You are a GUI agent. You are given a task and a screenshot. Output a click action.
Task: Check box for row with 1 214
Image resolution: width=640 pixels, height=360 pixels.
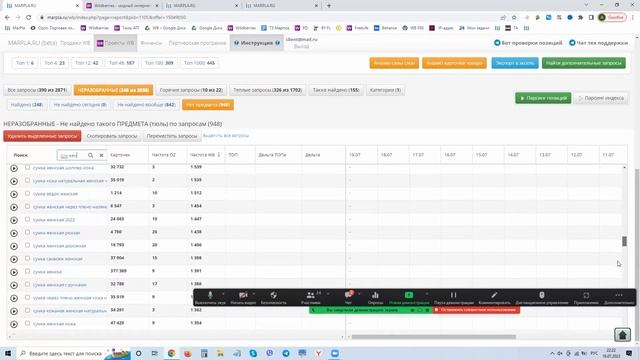[27, 193]
